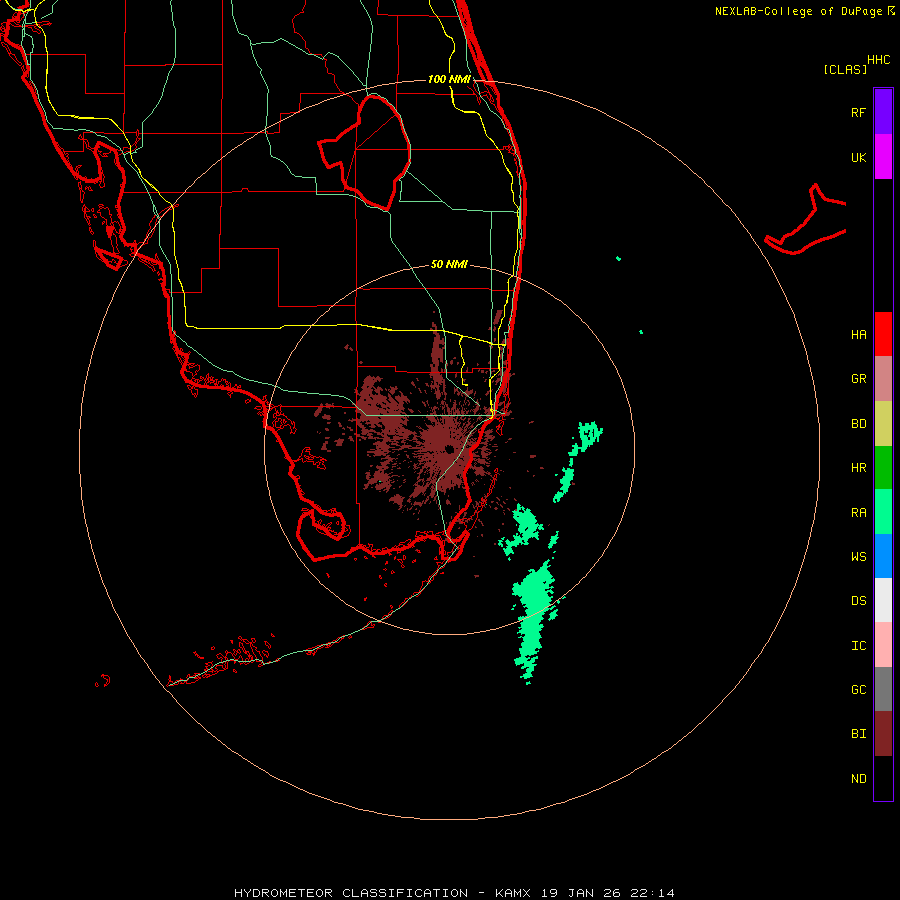Image resolution: width=900 pixels, height=900 pixels.
Task: Click the RA legend label
Action: click(x=858, y=513)
